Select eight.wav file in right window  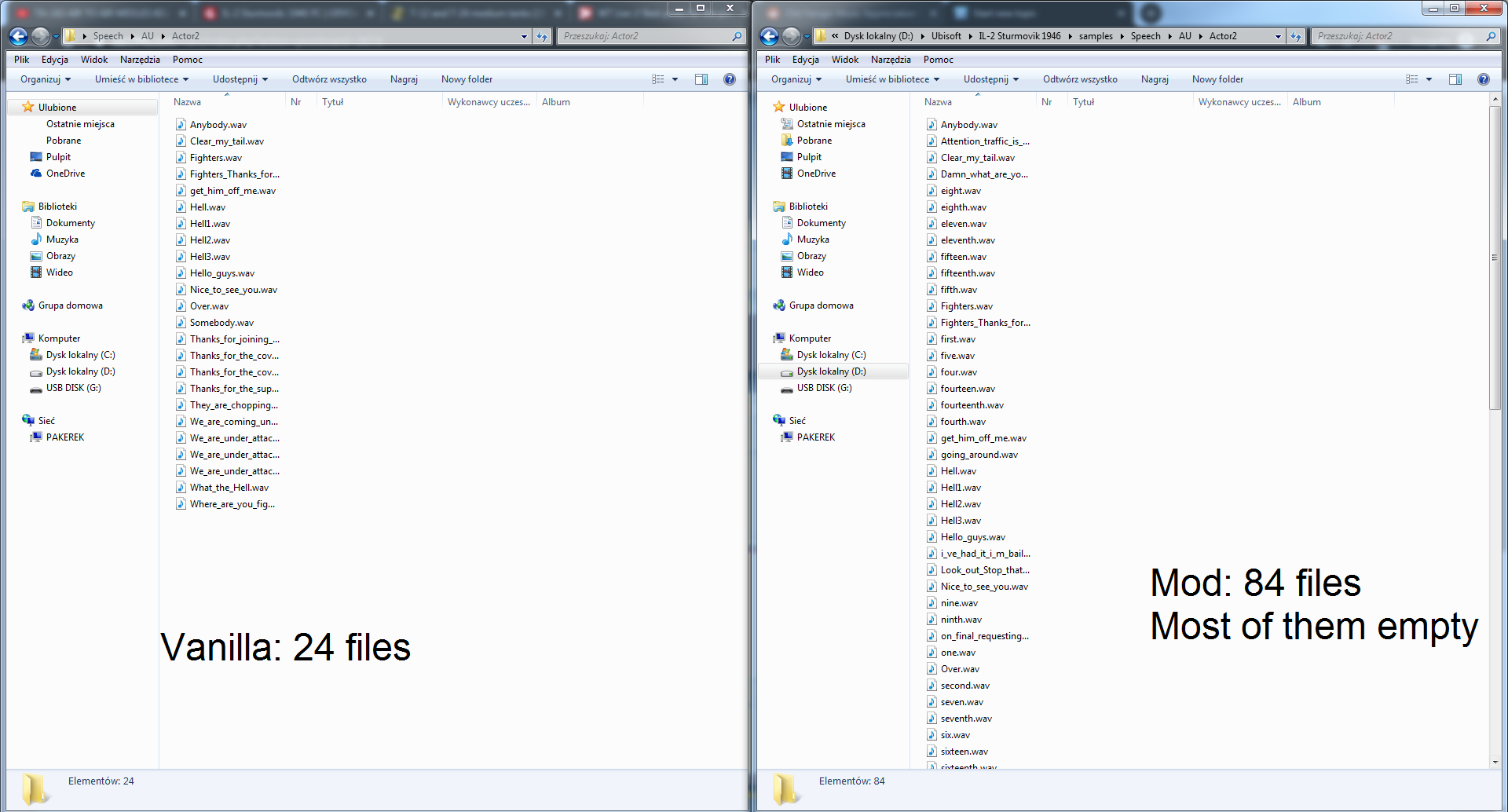(961, 191)
